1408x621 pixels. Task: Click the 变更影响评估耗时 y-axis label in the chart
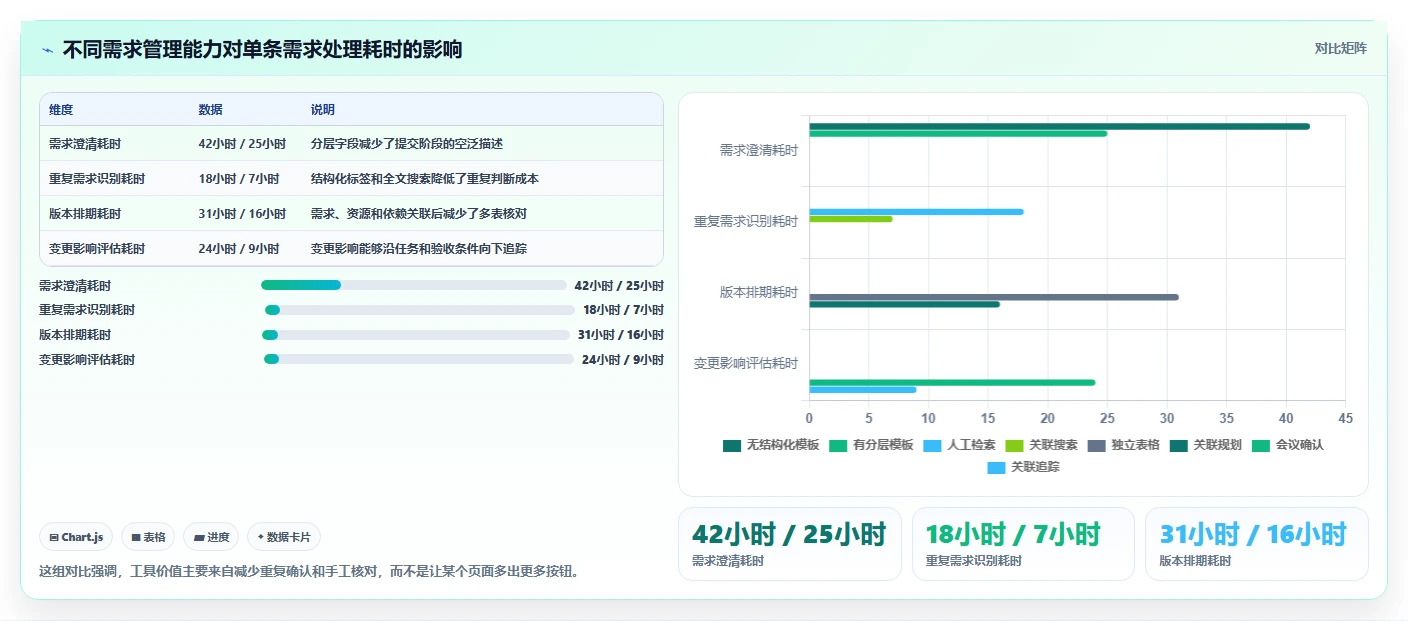(746, 364)
